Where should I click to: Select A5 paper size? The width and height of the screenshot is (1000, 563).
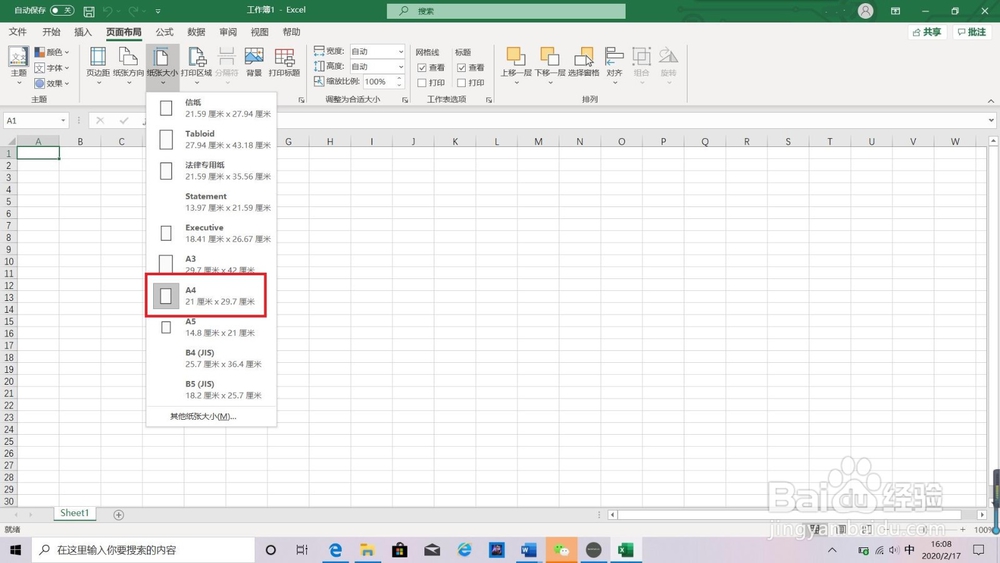pos(211,327)
